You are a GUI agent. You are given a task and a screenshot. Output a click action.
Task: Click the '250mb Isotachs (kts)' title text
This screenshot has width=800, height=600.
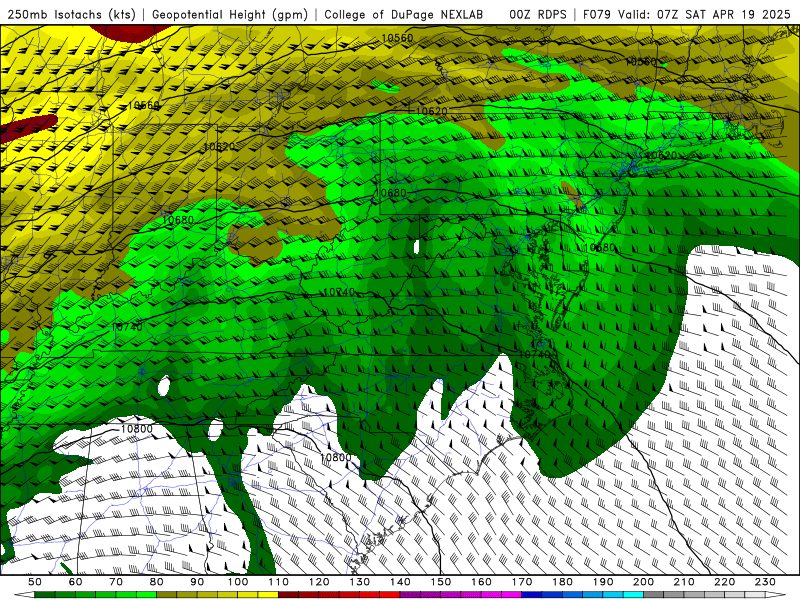click(71, 14)
